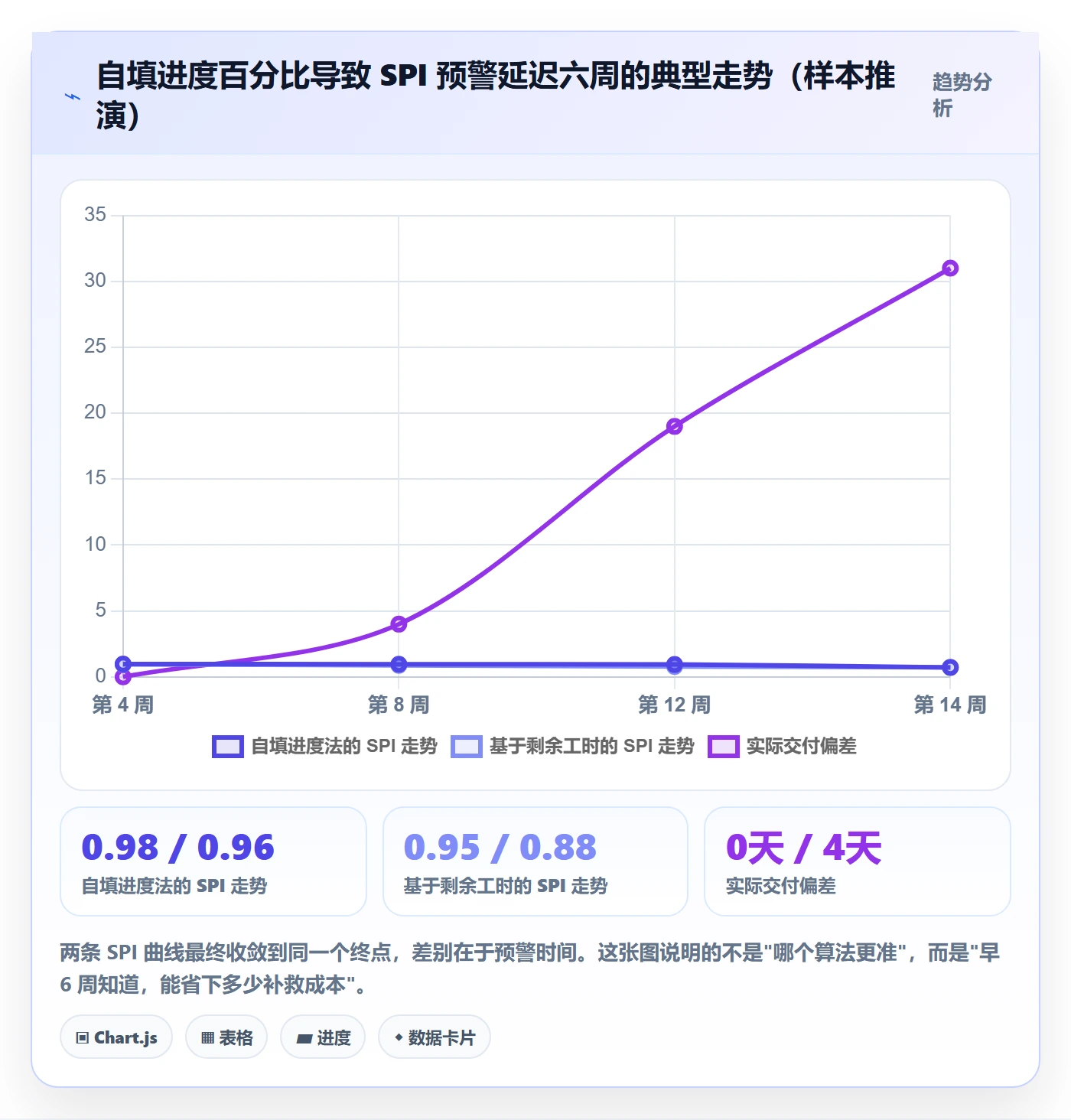This screenshot has height=1120, width=1071.
Task: Click the 表格 chip
Action: tap(226, 1037)
